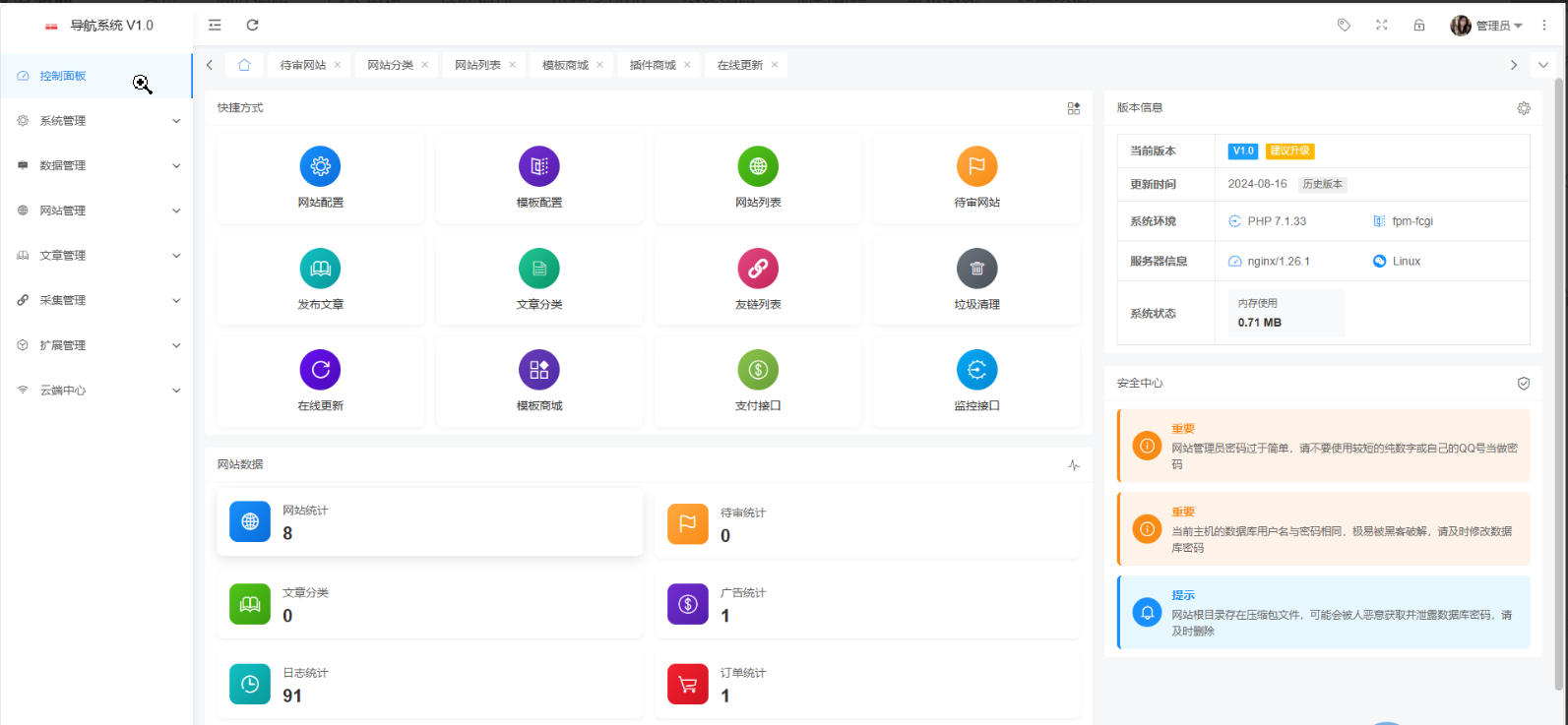Click the 发布文章 book icon

pos(320,268)
